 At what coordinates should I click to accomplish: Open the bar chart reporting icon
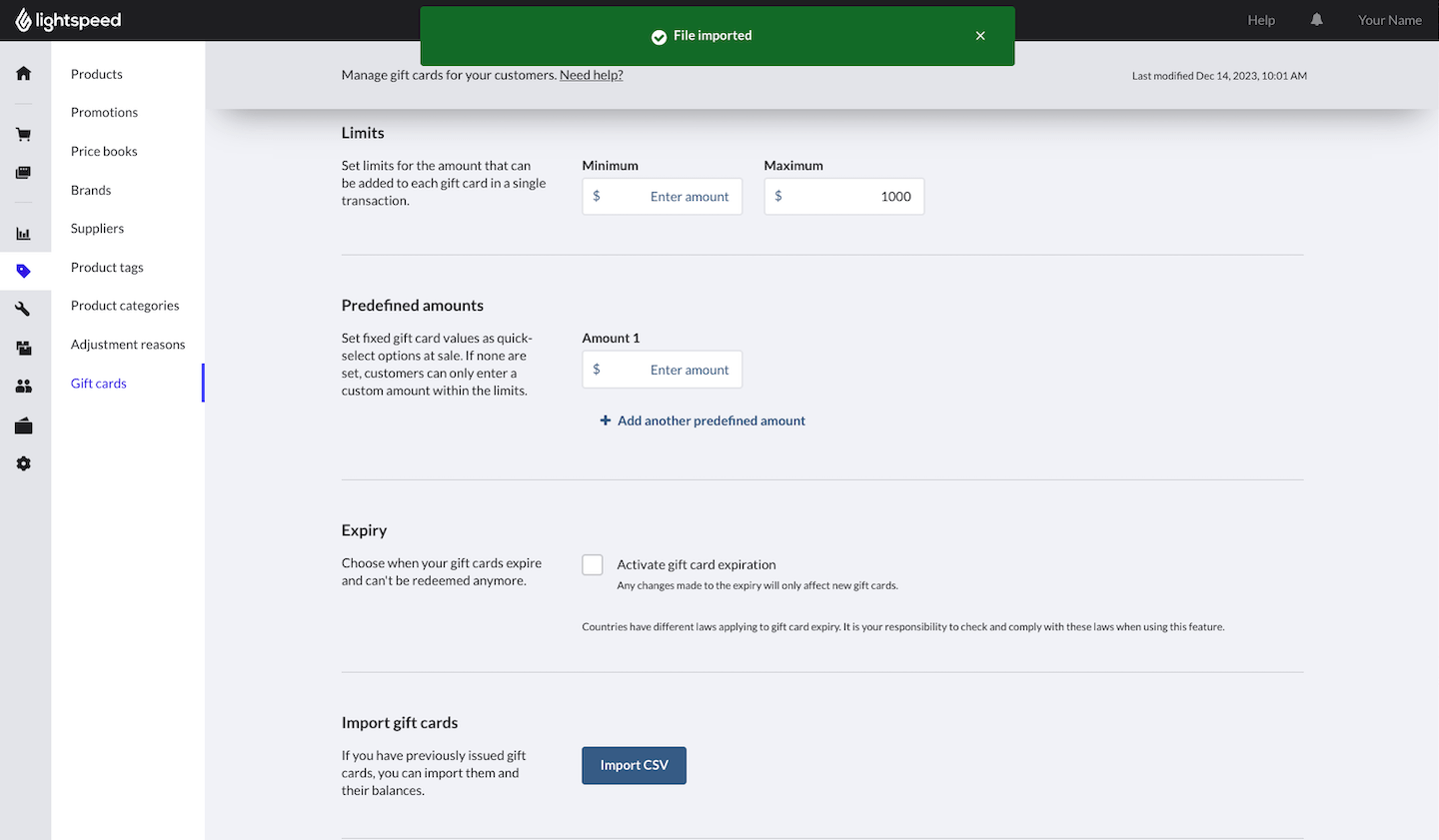24,234
